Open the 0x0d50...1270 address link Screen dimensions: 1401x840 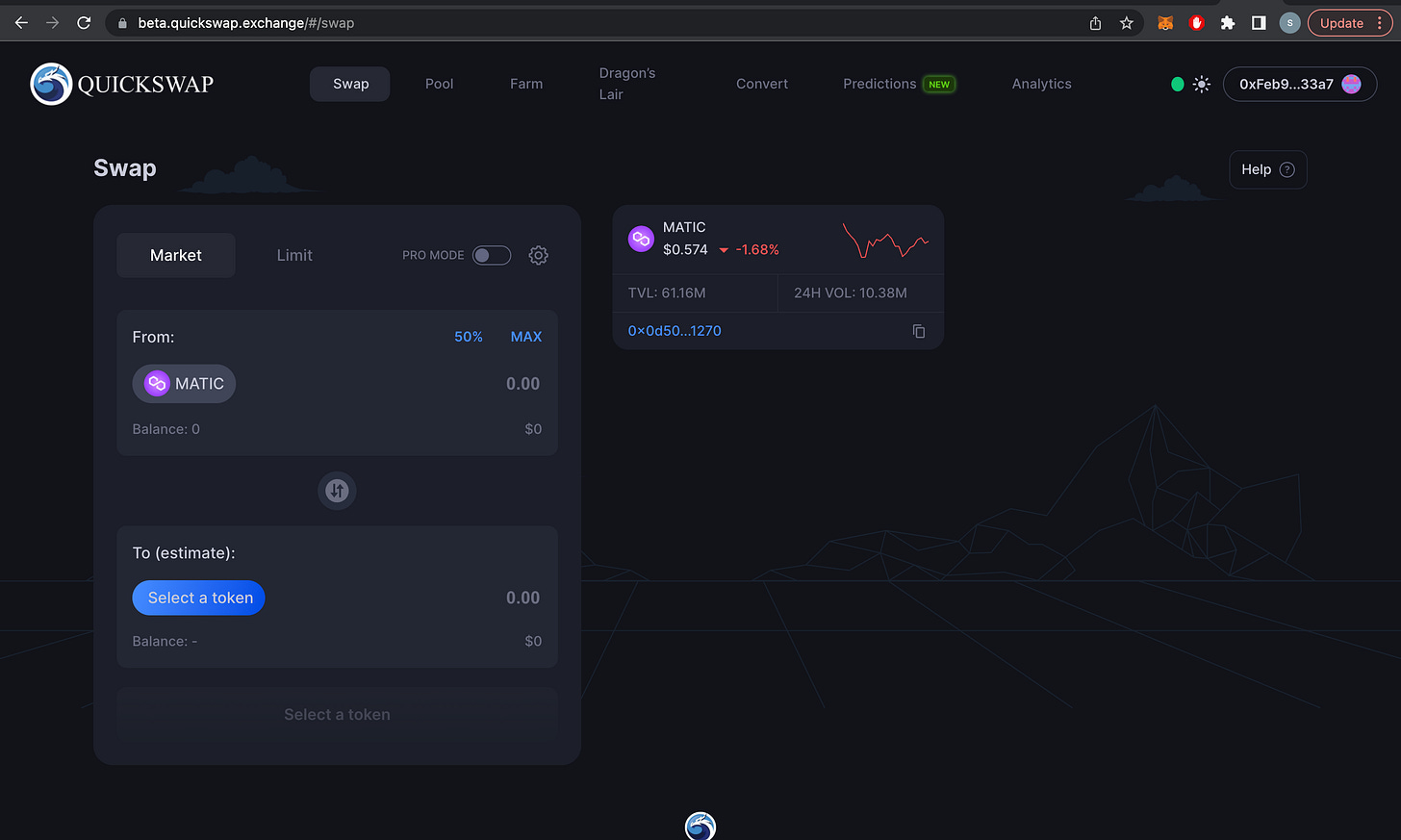pos(675,331)
